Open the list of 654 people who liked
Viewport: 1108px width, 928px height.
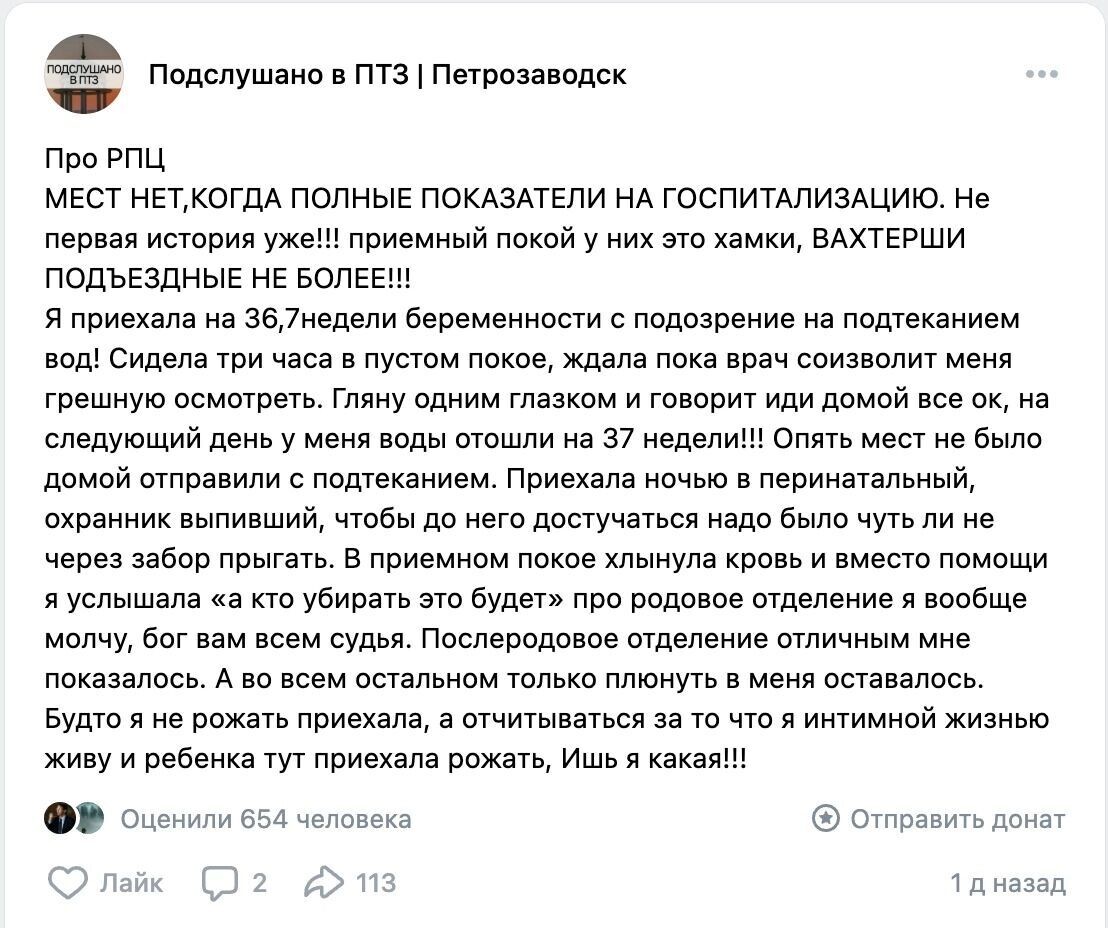click(x=265, y=819)
